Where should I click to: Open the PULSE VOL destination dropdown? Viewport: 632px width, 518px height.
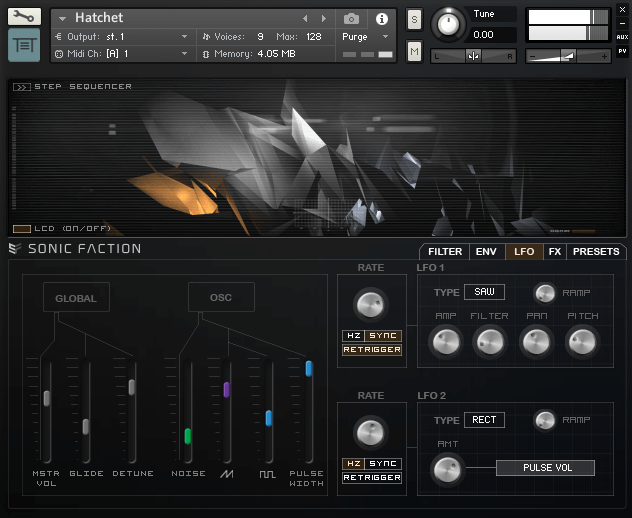click(x=545, y=468)
